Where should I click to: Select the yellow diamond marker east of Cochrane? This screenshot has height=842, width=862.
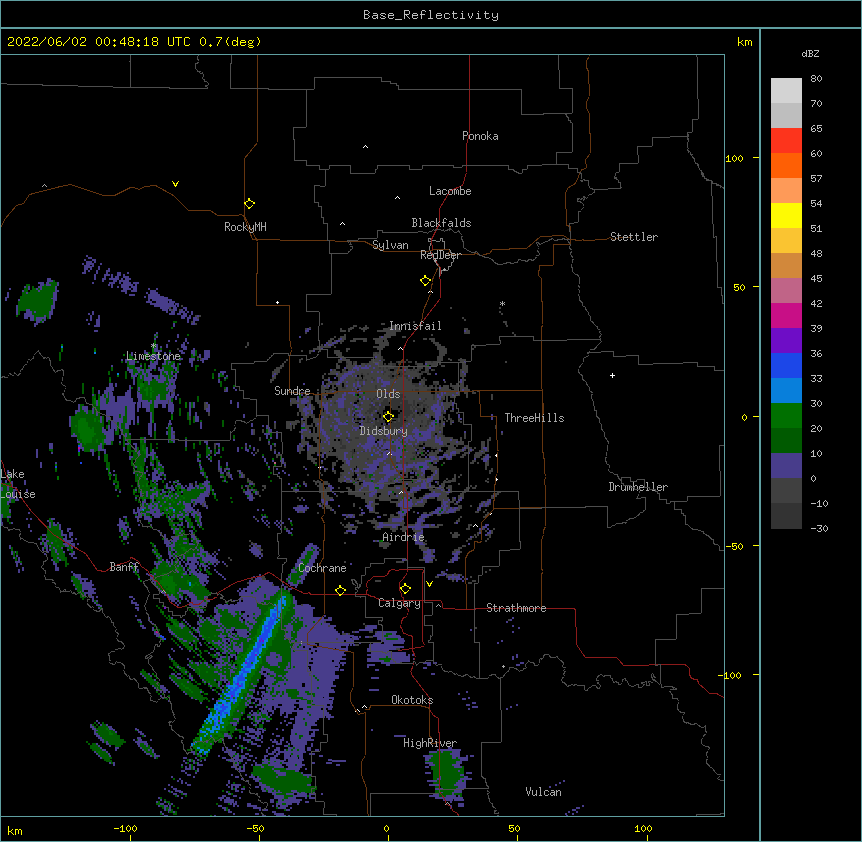click(340, 590)
